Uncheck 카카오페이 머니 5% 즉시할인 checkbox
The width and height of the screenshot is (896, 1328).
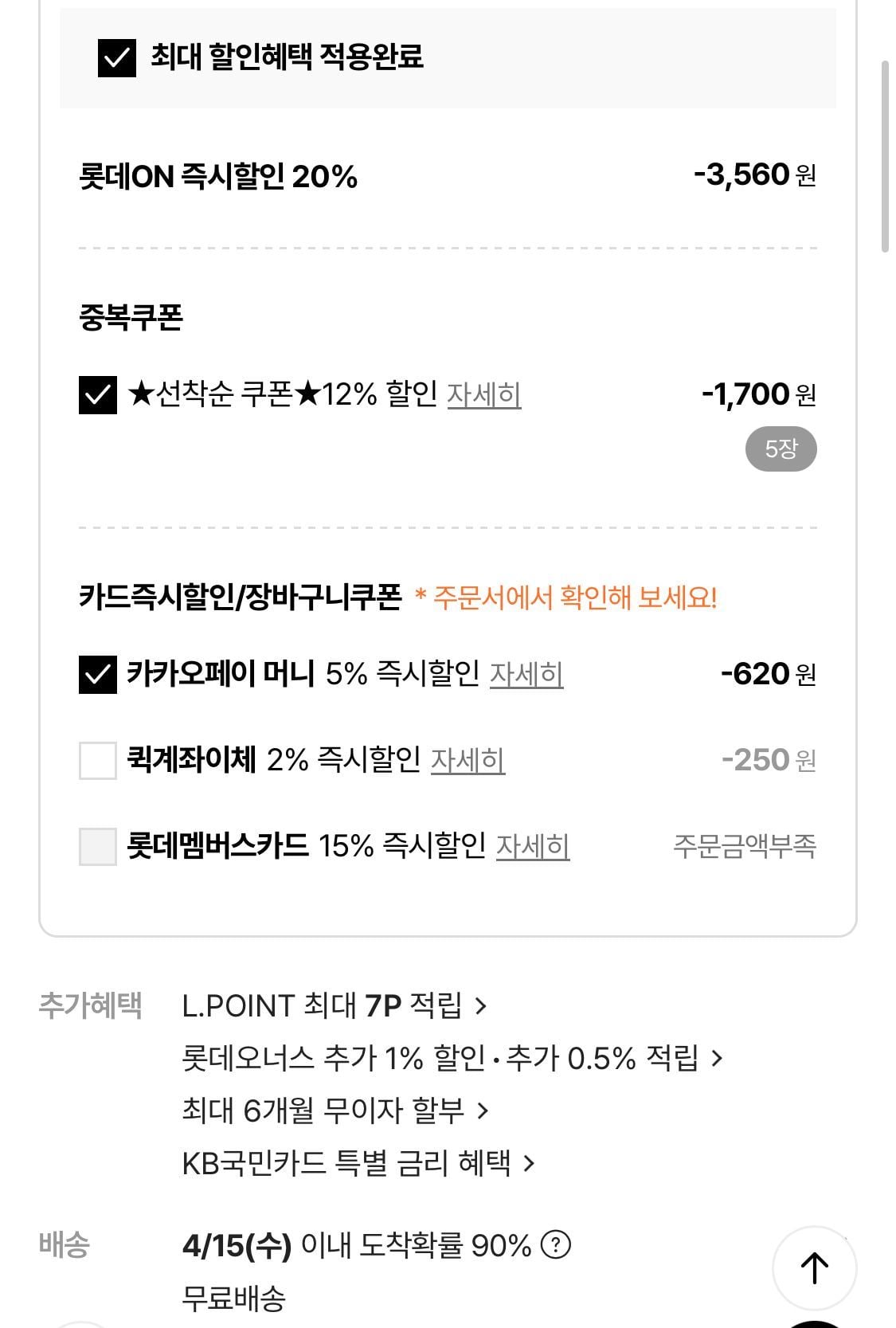(98, 675)
